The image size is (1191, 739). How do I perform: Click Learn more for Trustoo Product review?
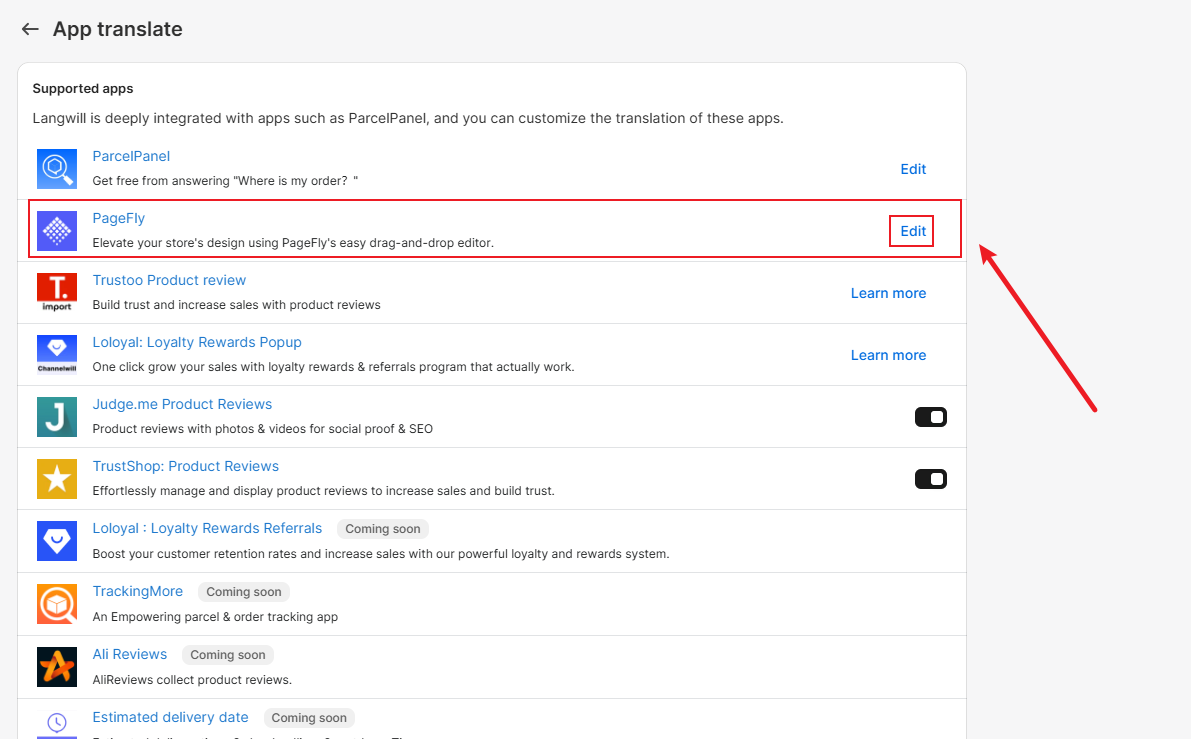888,293
